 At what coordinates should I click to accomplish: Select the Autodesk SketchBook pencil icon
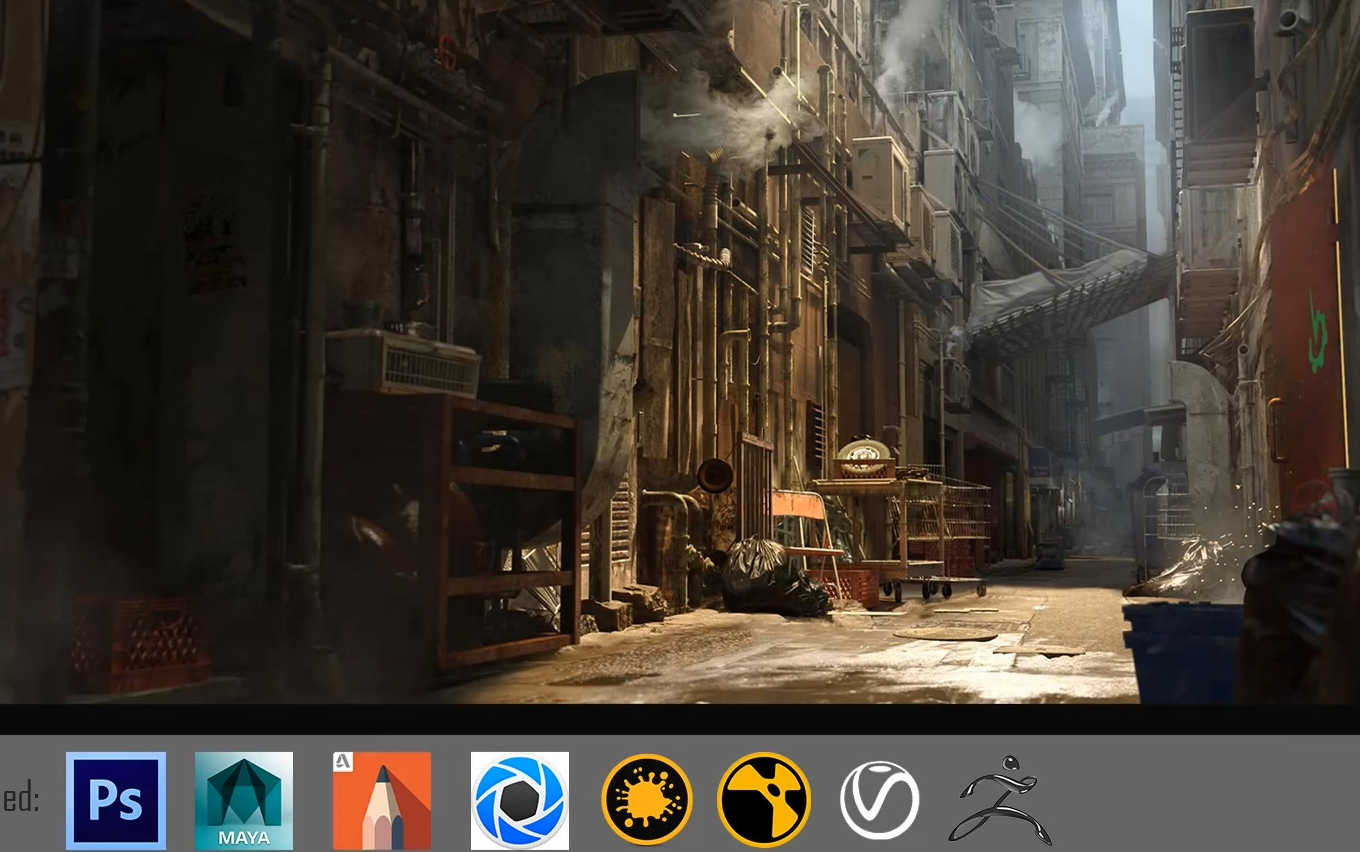[x=382, y=801]
